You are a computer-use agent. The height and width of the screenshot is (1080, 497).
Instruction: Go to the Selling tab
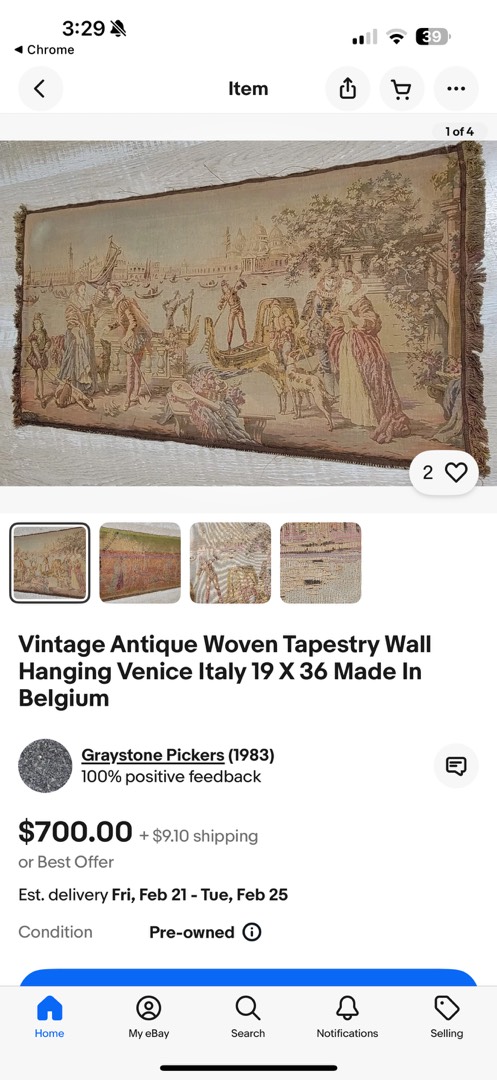(x=447, y=1017)
